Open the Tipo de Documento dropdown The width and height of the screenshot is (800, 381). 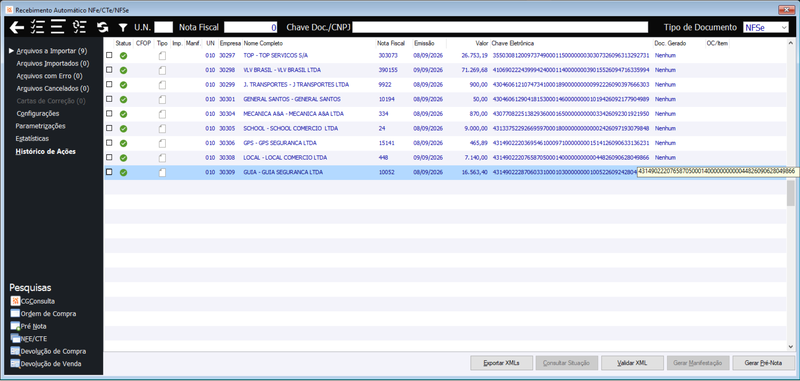point(765,28)
